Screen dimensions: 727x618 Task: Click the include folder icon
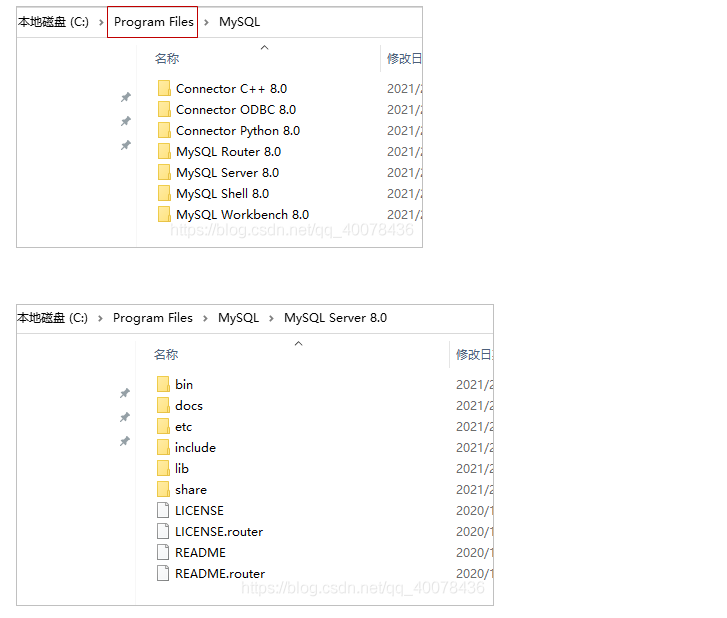click(x=163, y=447)
